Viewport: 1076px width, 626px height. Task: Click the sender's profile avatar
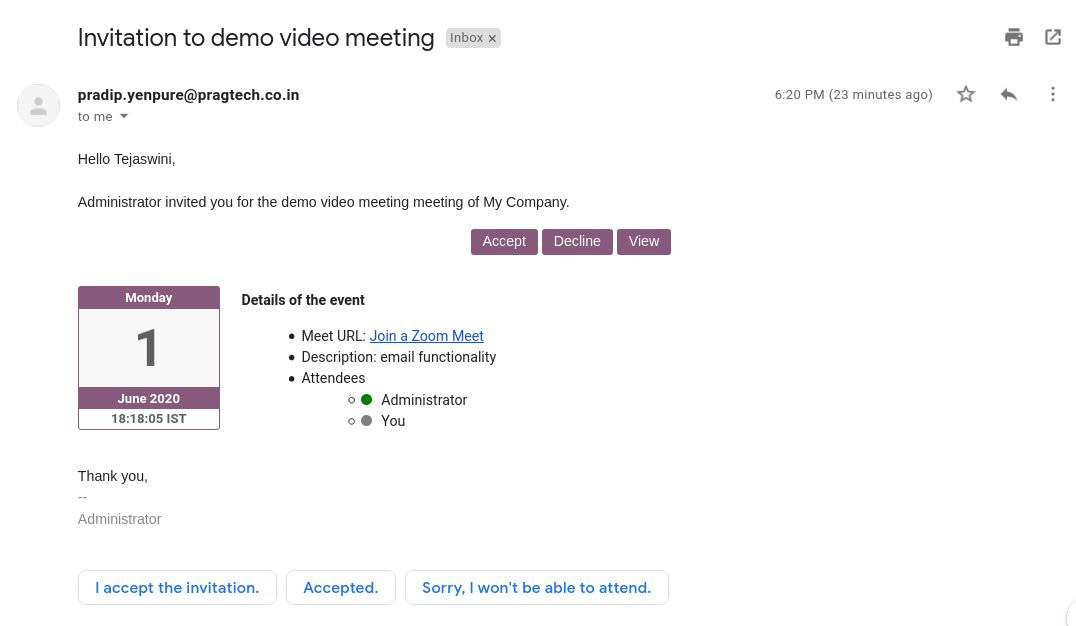coord(39,106)
